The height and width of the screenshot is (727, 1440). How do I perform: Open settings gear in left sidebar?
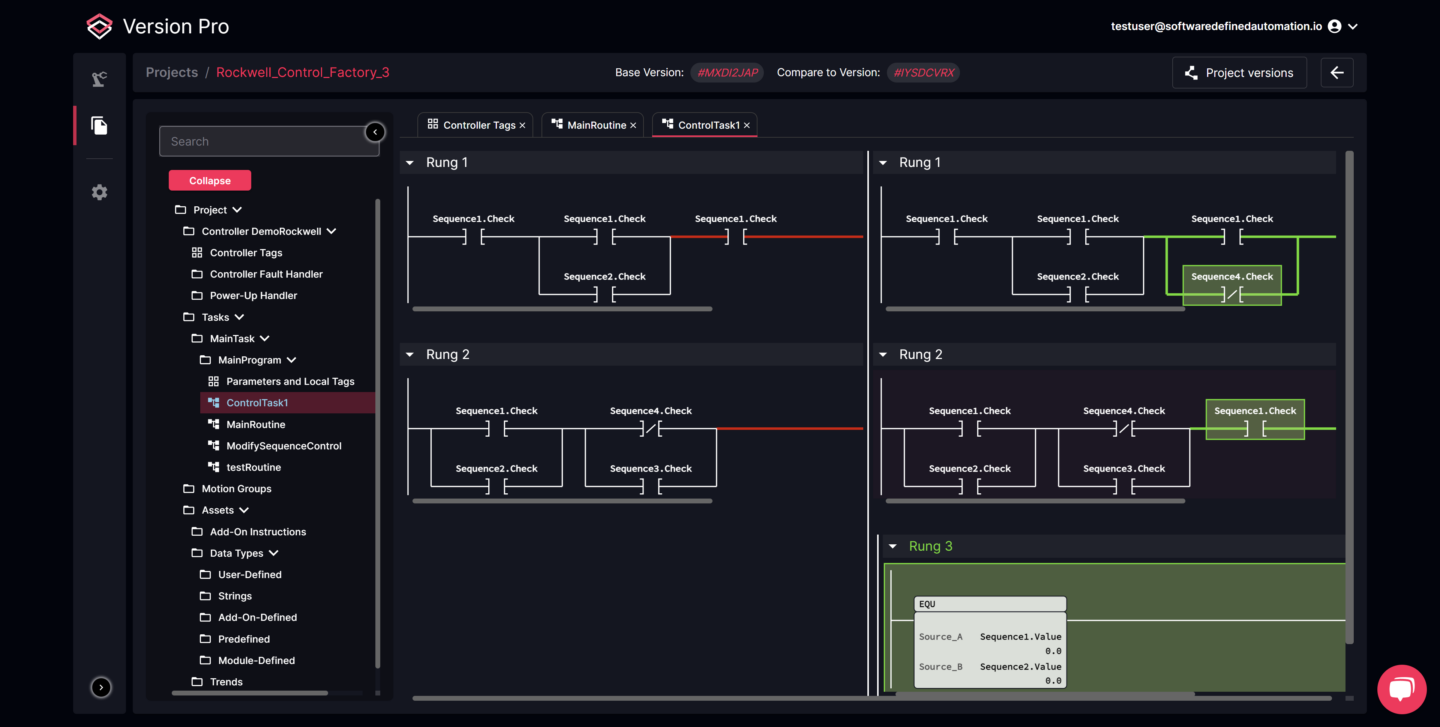pos(99,192)
